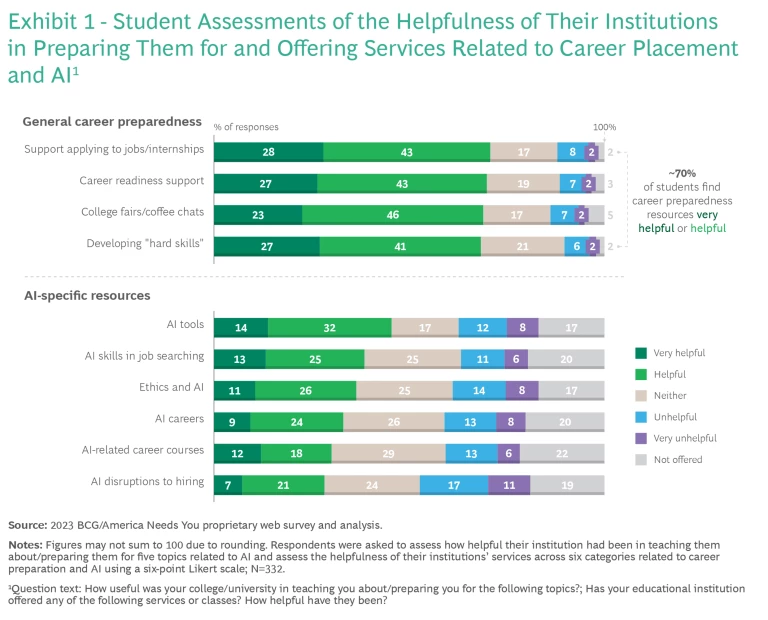Click the 'Very helpful' dark green legend swatch
The height and width of the screenshot is (620, 768).
[x=642, y=353]
